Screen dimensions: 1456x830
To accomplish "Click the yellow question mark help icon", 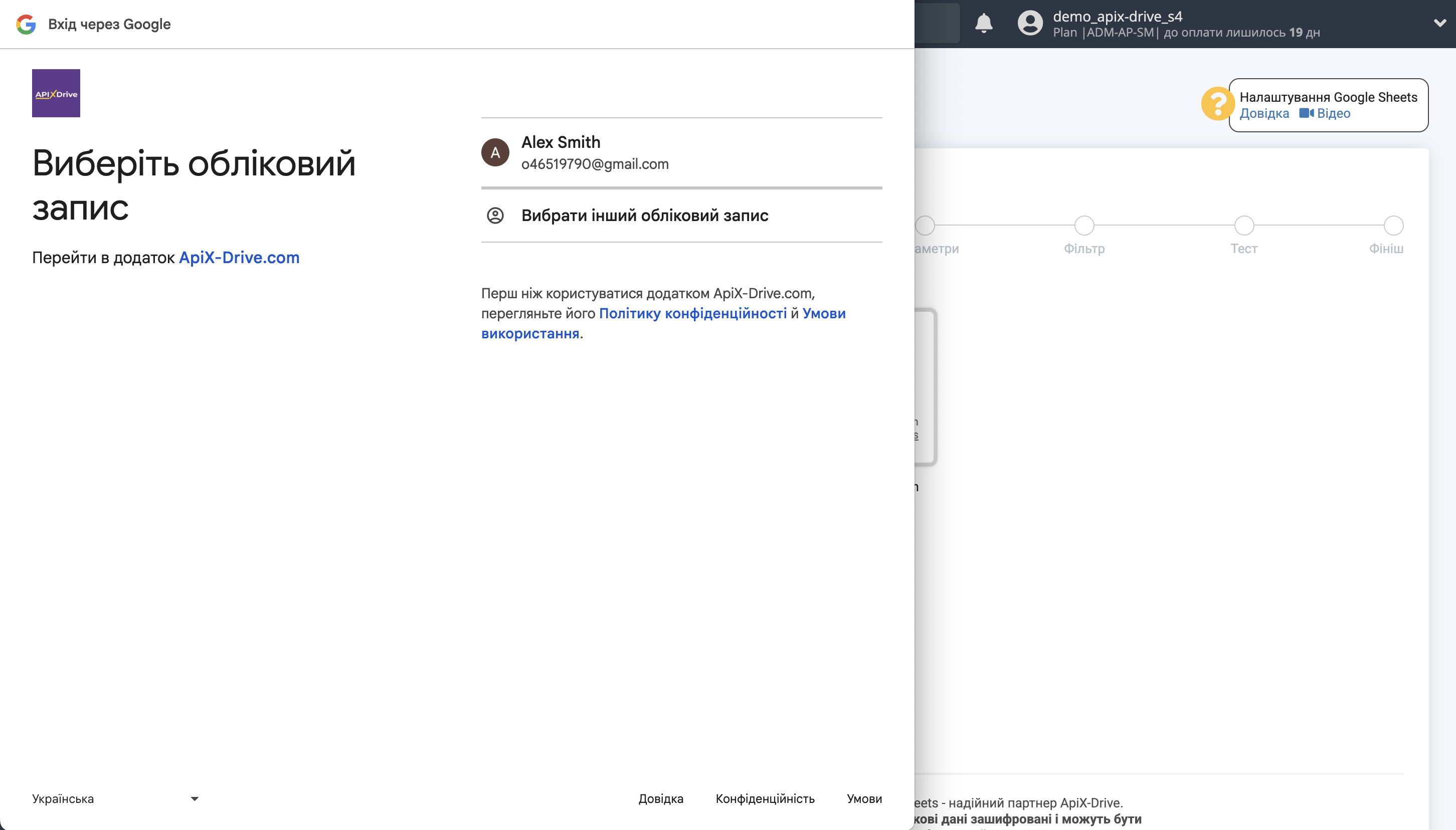I will point(1218,103).
